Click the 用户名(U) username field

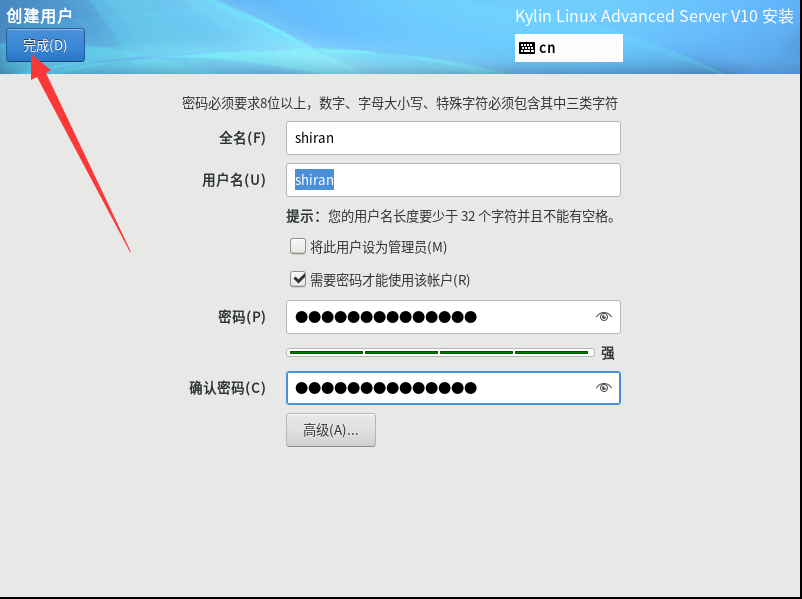pyautogui.click(x=453, y=180)
